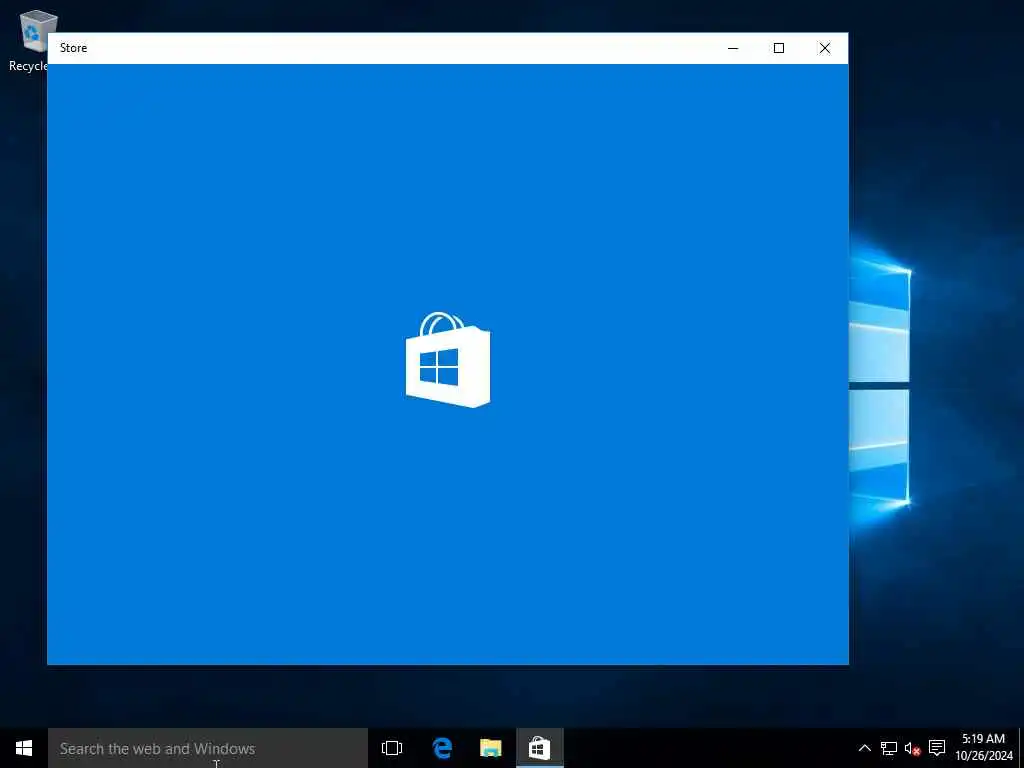
Task: Open the network status icon
Action: point(888,748)
